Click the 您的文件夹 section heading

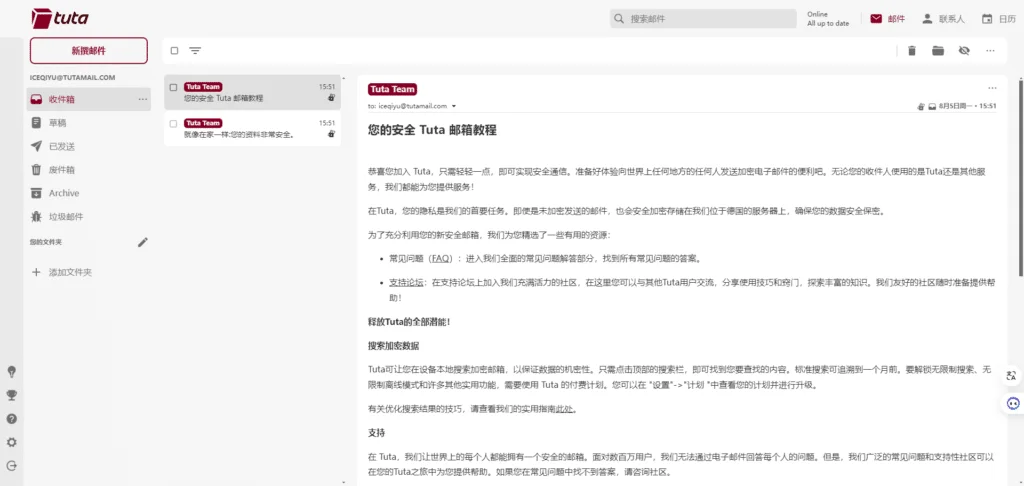click(x=46, y=242)
